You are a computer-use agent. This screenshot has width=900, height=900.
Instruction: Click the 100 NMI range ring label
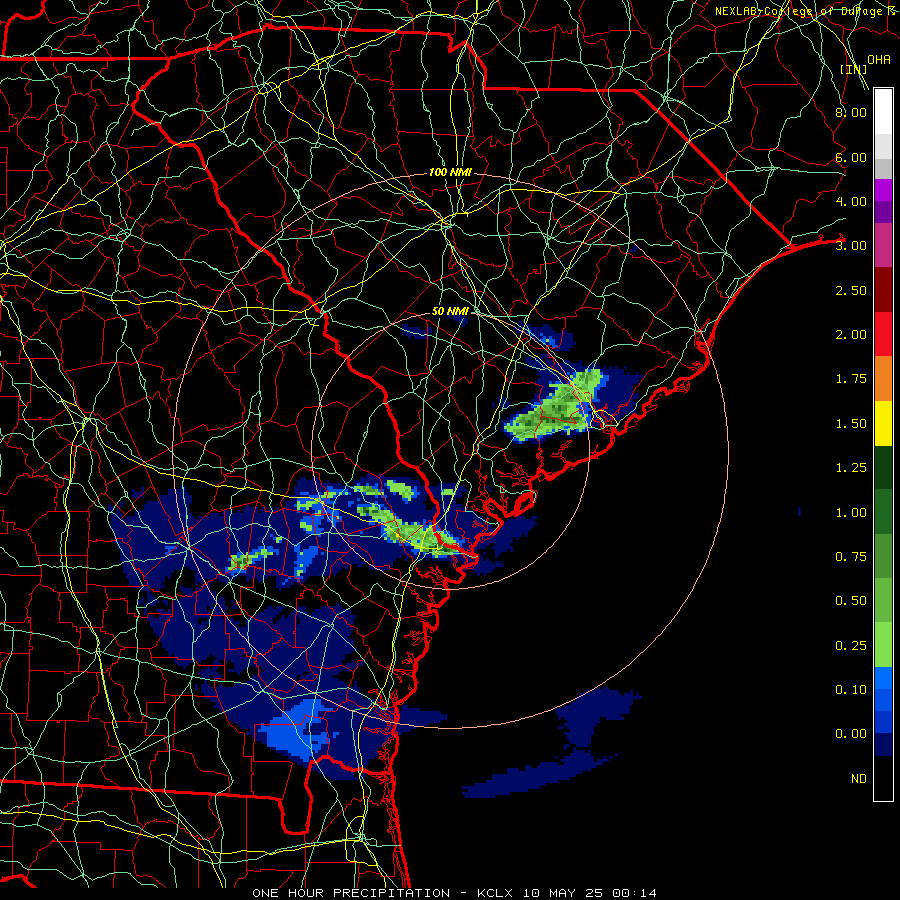click(x=450, y=172)
